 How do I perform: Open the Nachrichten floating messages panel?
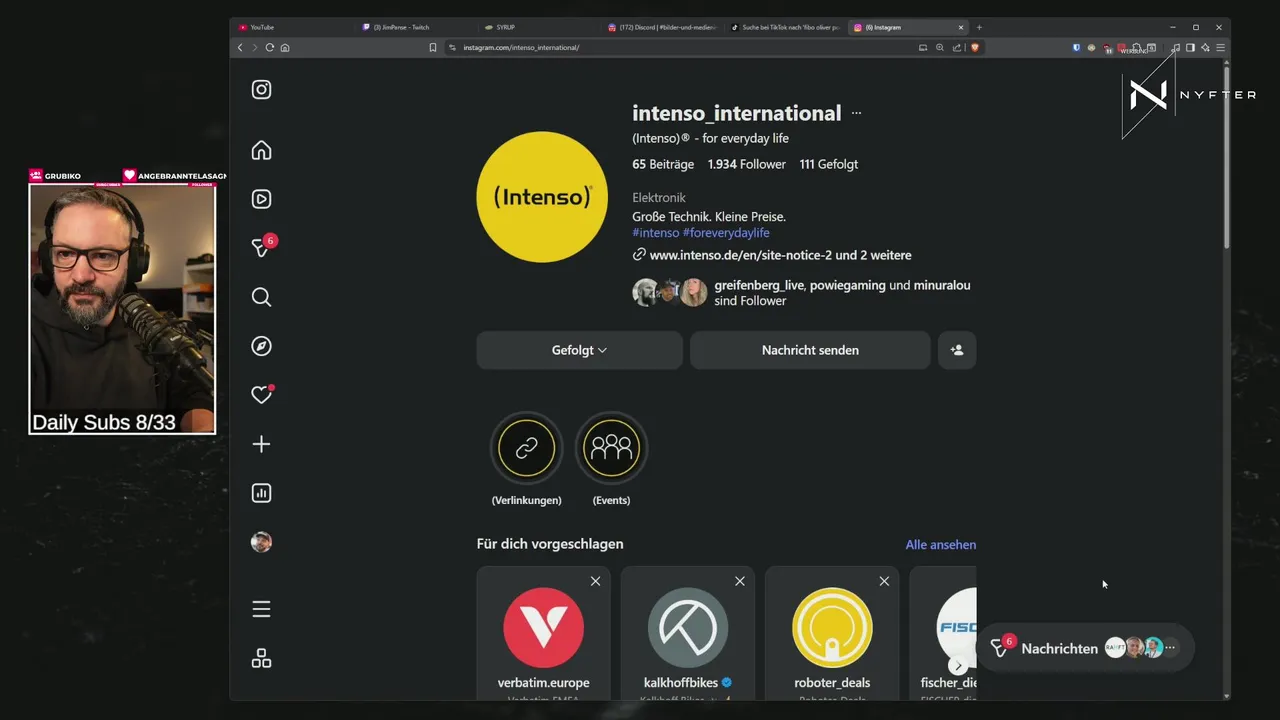click(x=1085, y=648)
